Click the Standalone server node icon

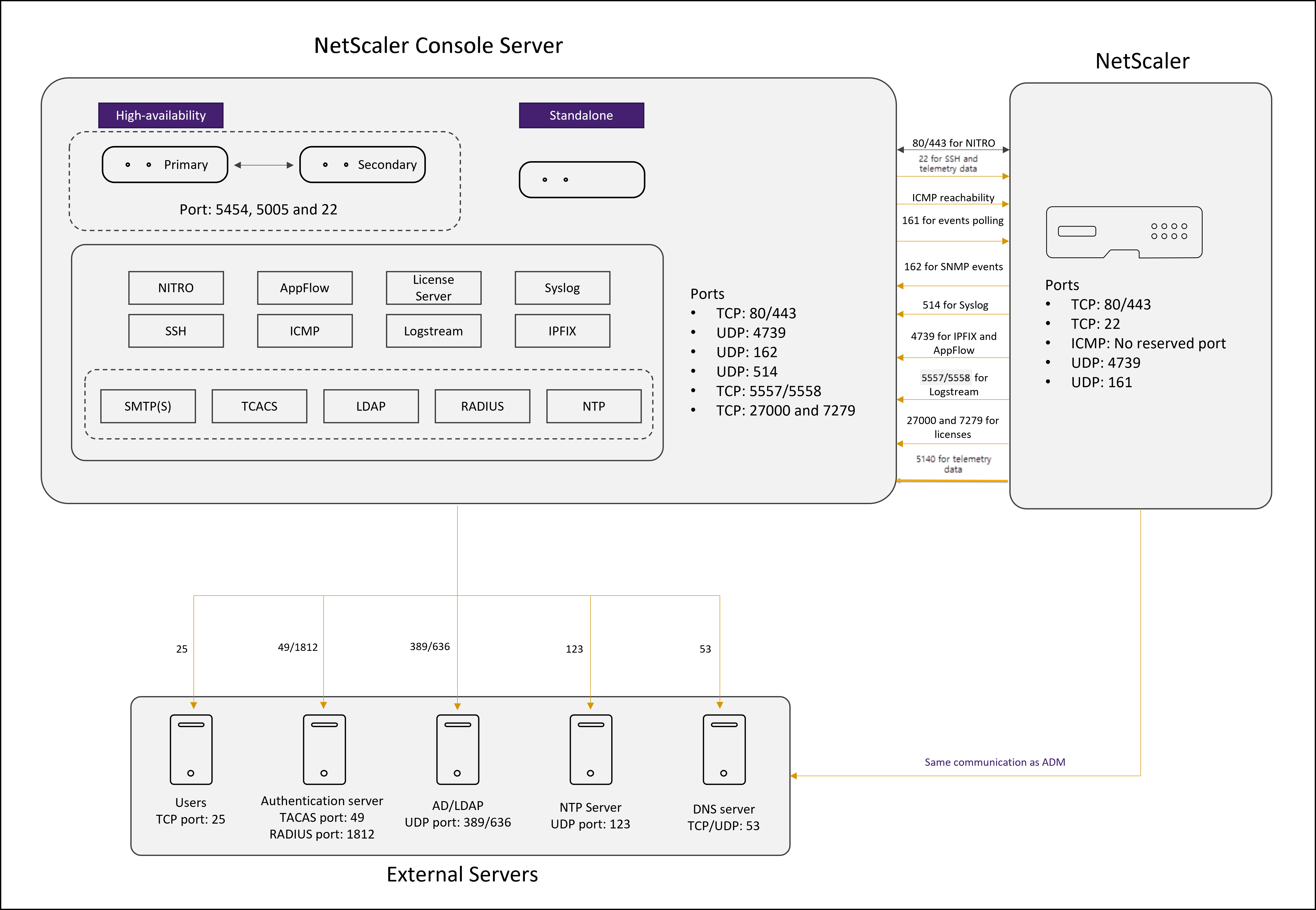click(582, 180)
